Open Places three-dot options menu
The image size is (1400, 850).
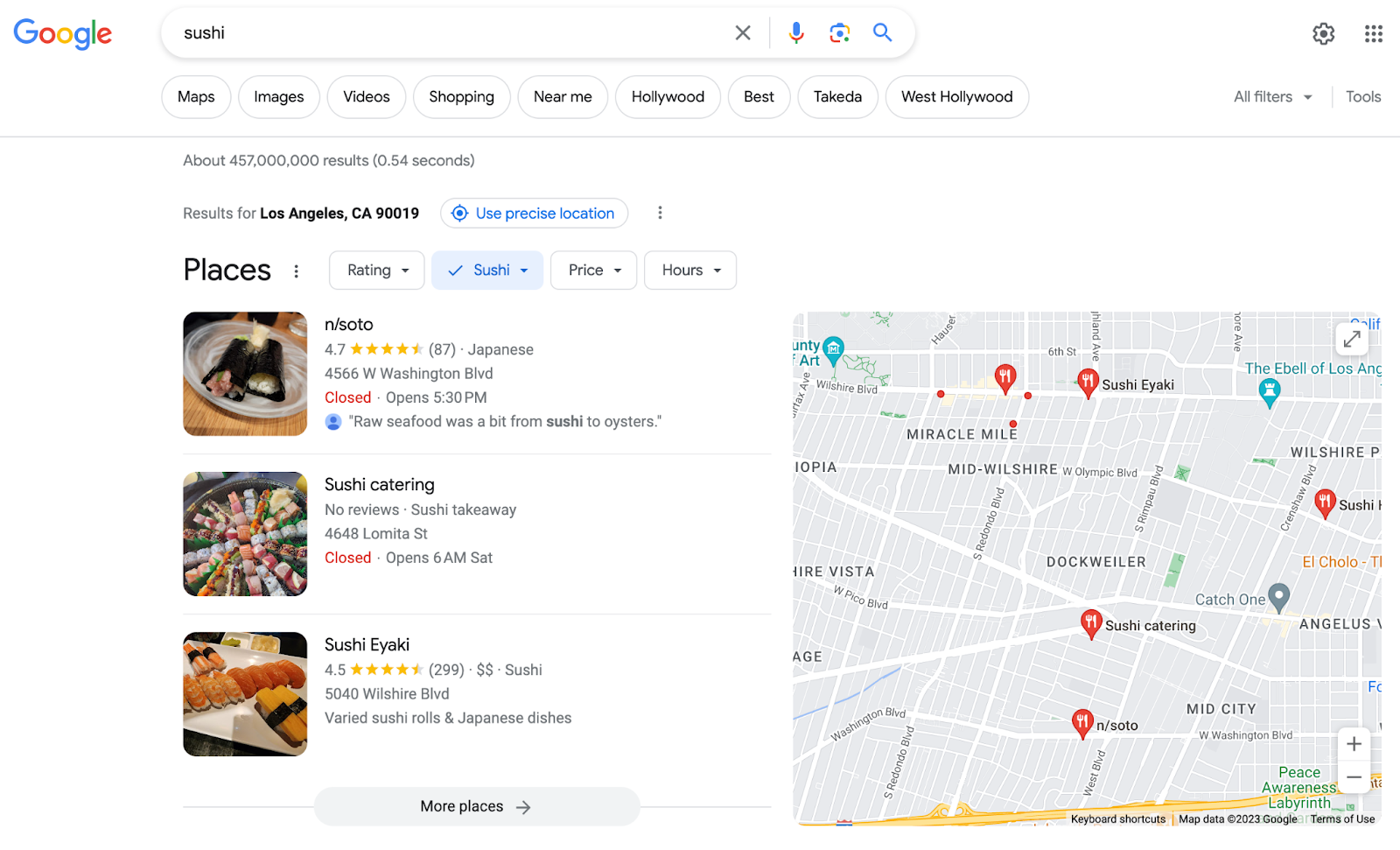(x=297, y=271)
